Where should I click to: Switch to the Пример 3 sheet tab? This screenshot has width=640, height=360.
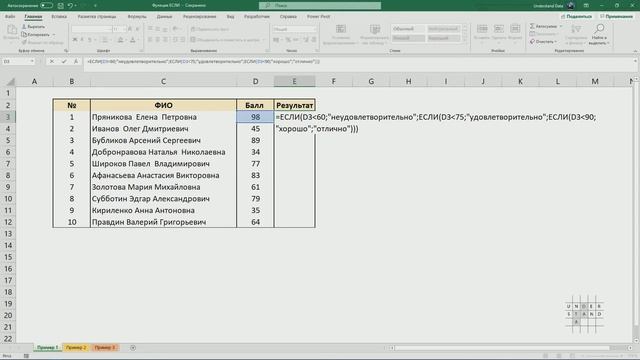point(105,348)
